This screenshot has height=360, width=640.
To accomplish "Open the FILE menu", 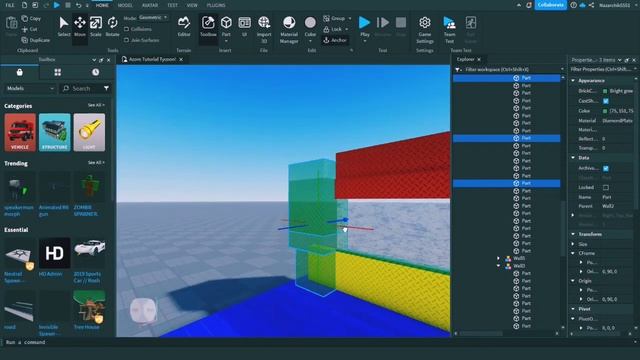I will click(10, 5).
